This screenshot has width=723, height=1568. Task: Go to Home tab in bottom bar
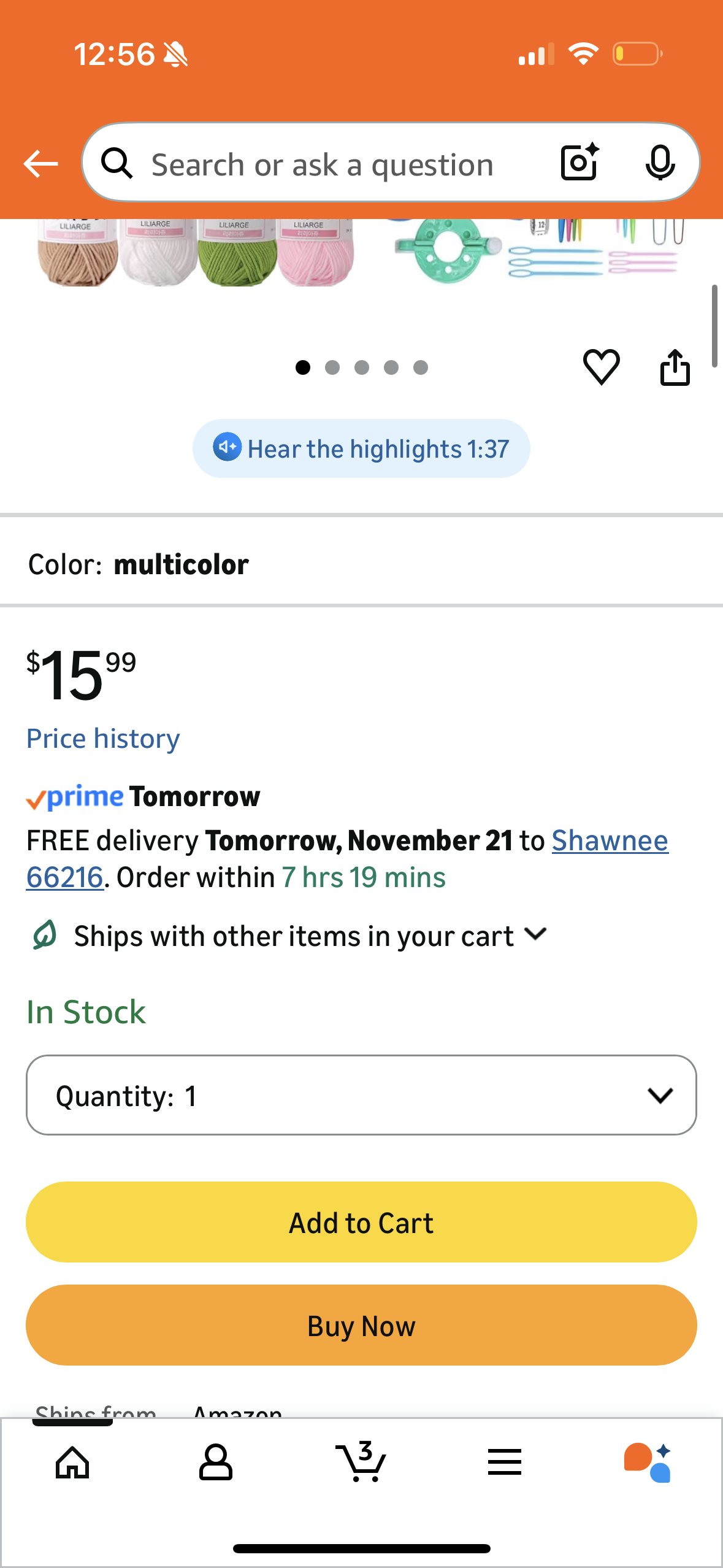pos(72,1462)
